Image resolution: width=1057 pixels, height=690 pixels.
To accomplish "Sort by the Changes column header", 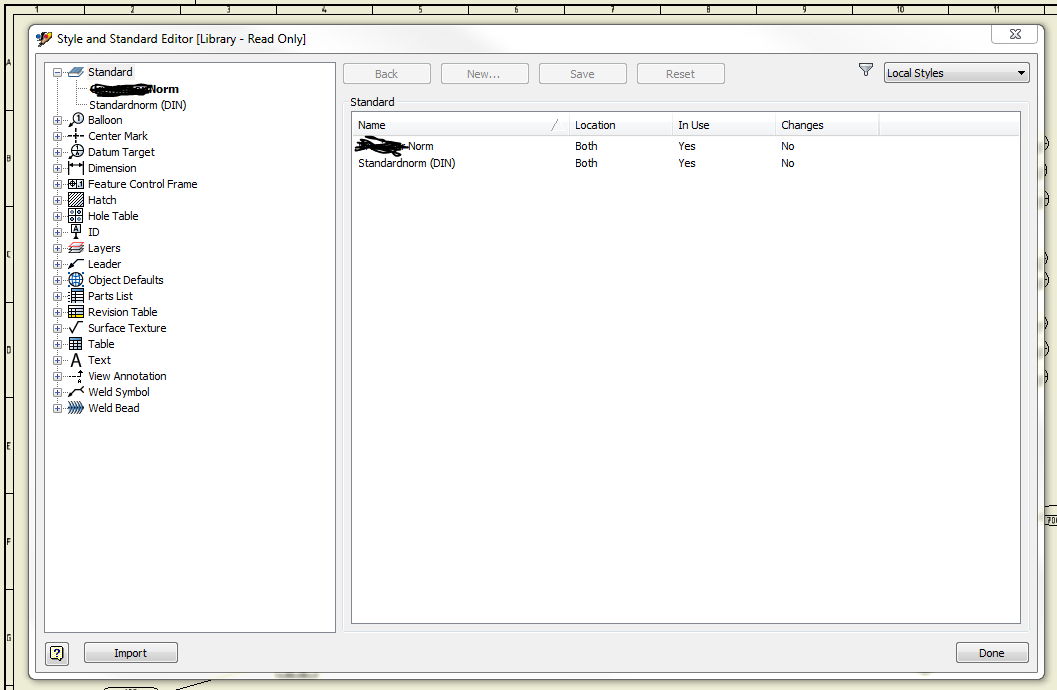I will (x=827, y=125).
